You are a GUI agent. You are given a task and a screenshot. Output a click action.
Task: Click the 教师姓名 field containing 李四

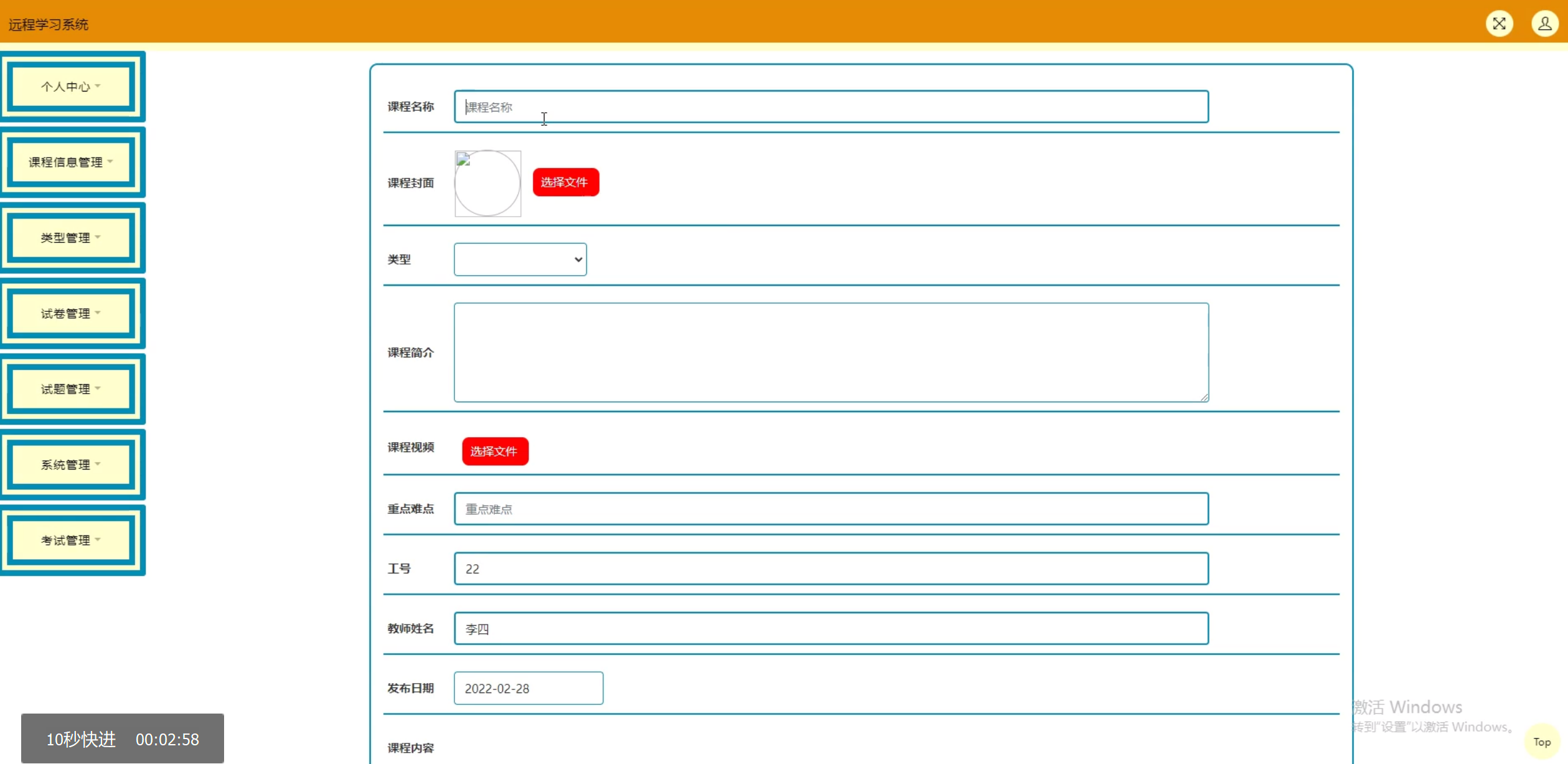coord(830,628)
